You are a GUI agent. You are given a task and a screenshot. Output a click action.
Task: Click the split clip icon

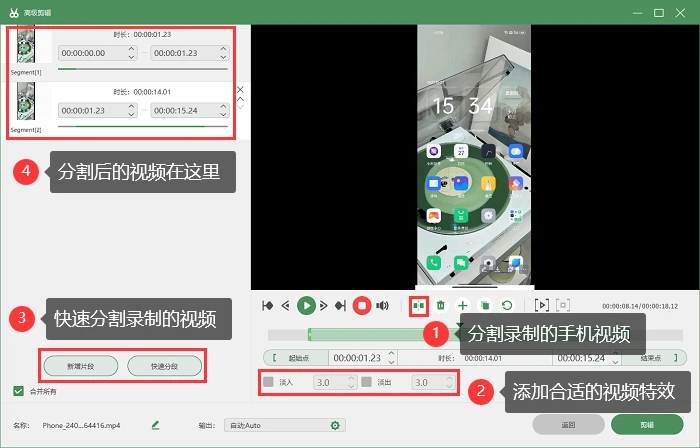[x=419, y=306]
